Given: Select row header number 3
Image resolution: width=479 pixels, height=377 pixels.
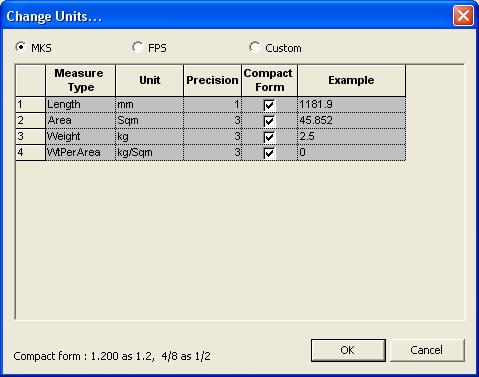Looking at the screenshot, I should [x=30, y=136].
